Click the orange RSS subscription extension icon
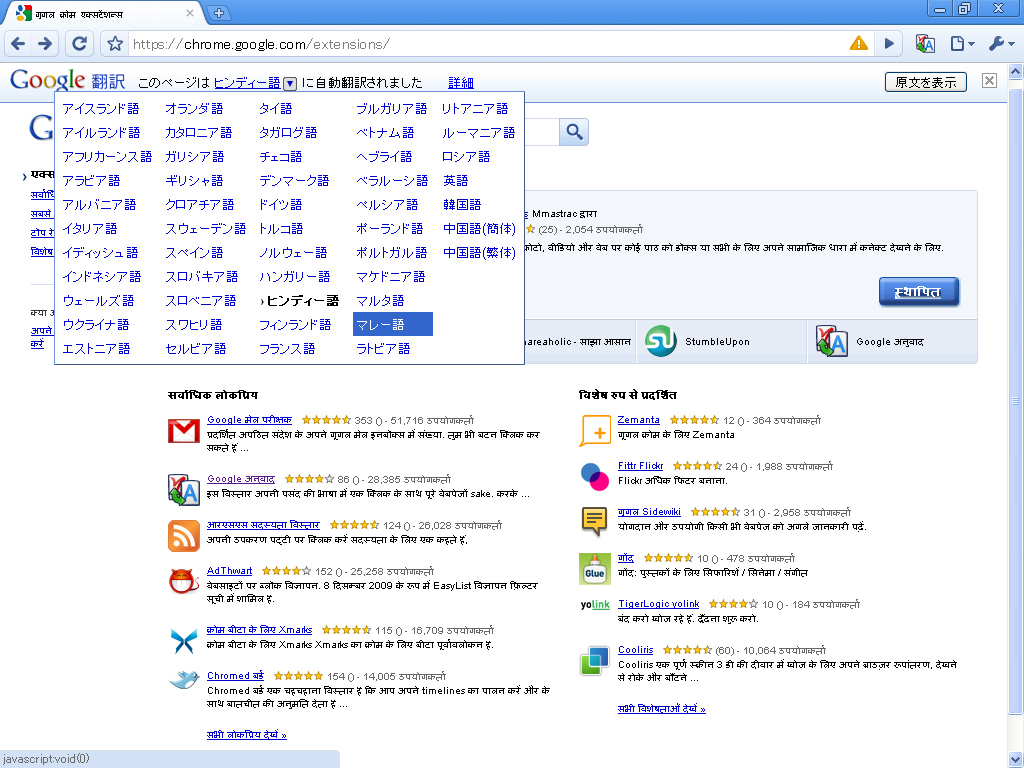This screenshot has width=1024, height=768. point(184,536)
